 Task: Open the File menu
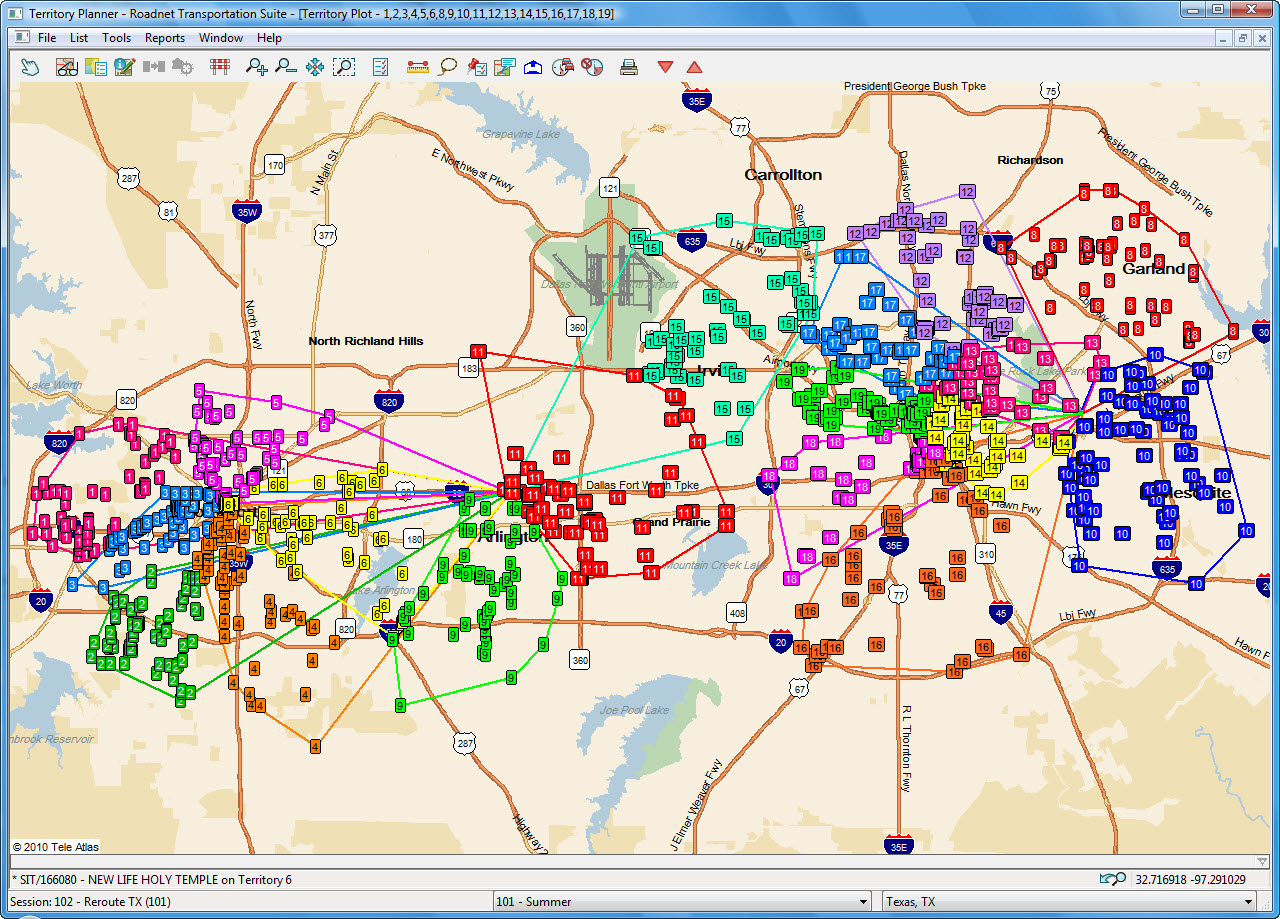[47, 38]
